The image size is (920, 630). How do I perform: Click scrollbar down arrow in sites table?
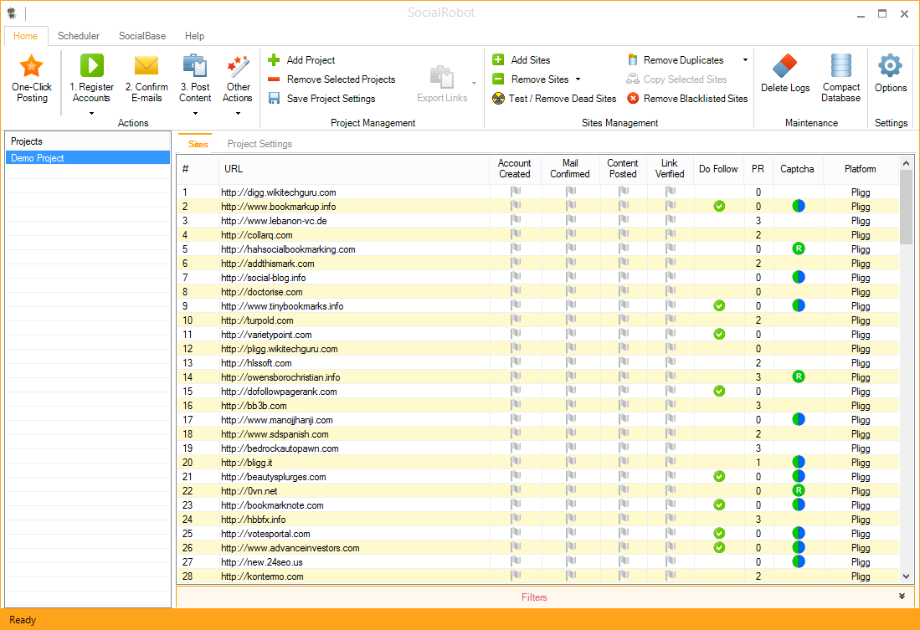[x=906, y=576]
